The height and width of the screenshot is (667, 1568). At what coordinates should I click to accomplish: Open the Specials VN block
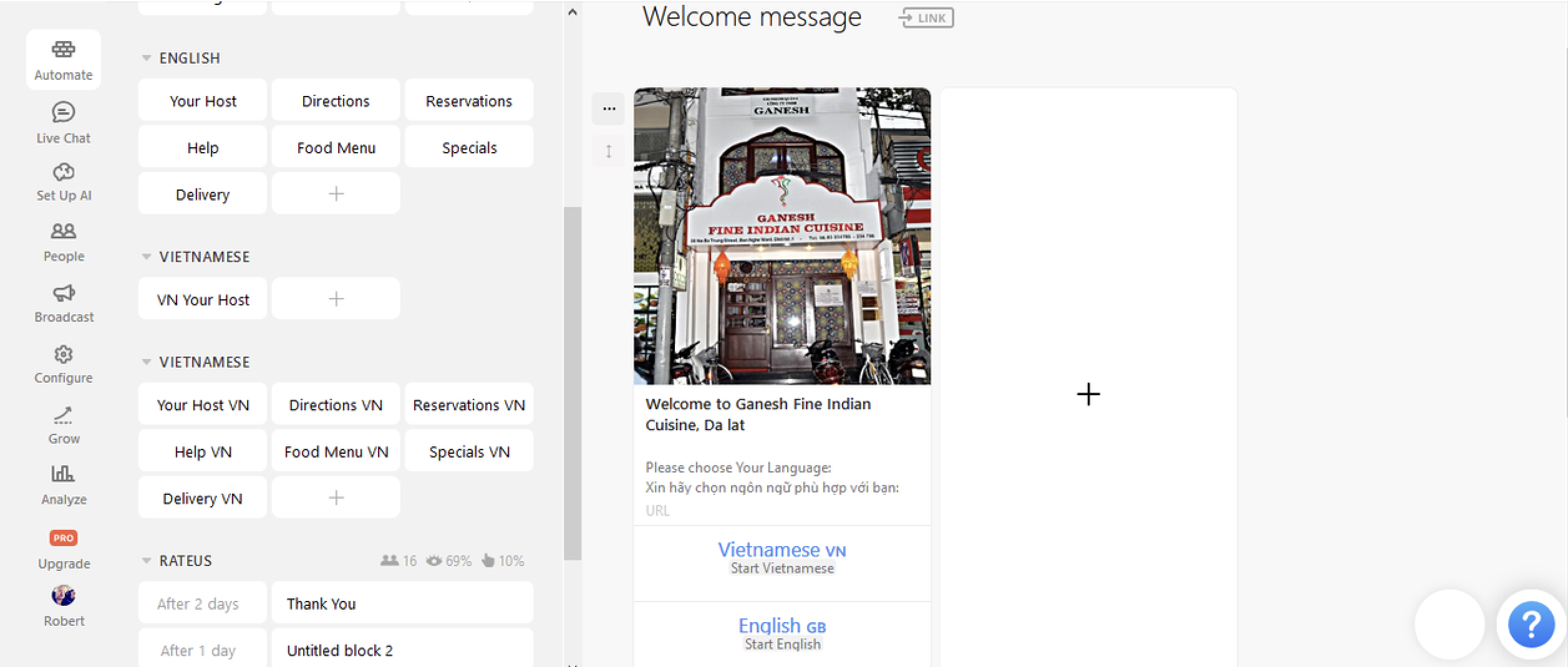[x=469, y=451]
